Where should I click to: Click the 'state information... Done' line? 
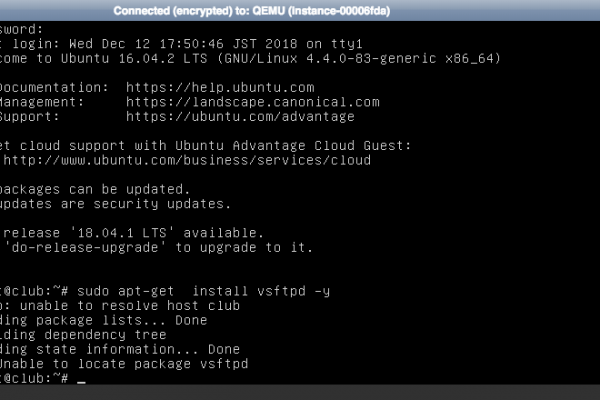tap(120, 349)
